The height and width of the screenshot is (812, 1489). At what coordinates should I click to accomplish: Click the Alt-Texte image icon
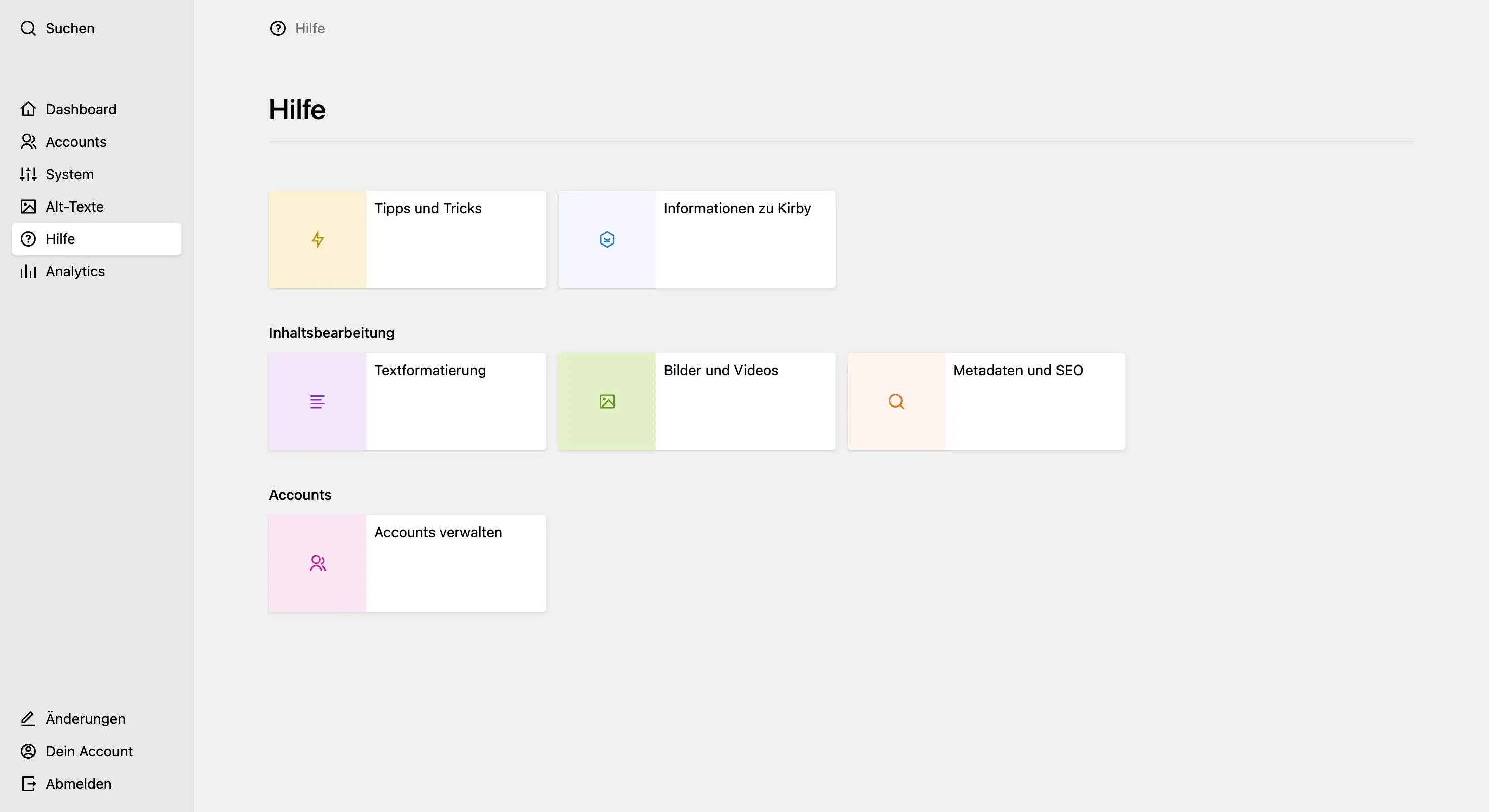[x=28, y=207]
